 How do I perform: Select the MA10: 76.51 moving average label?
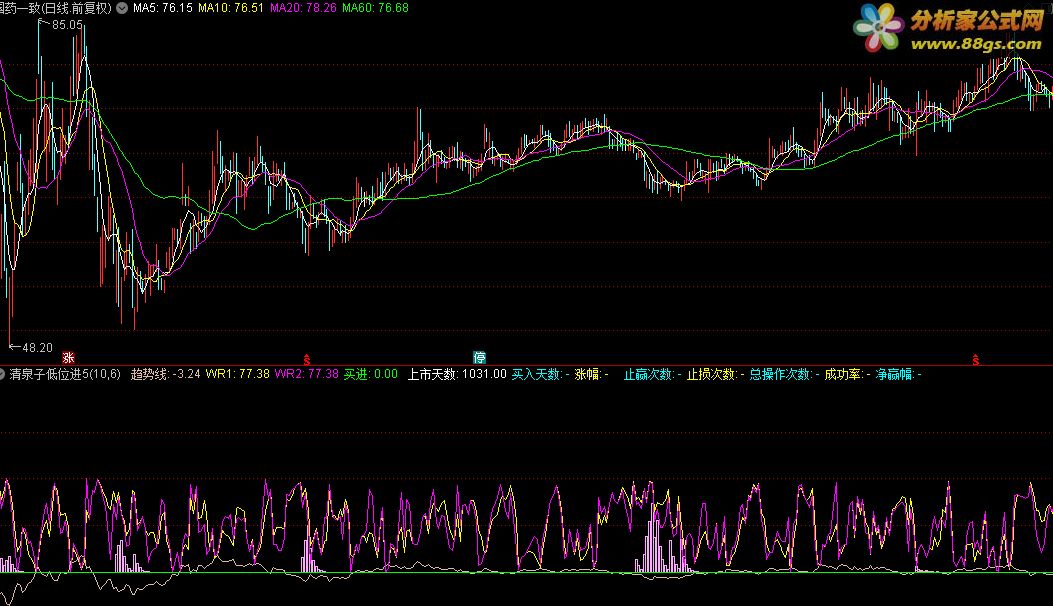click(231, 8)
